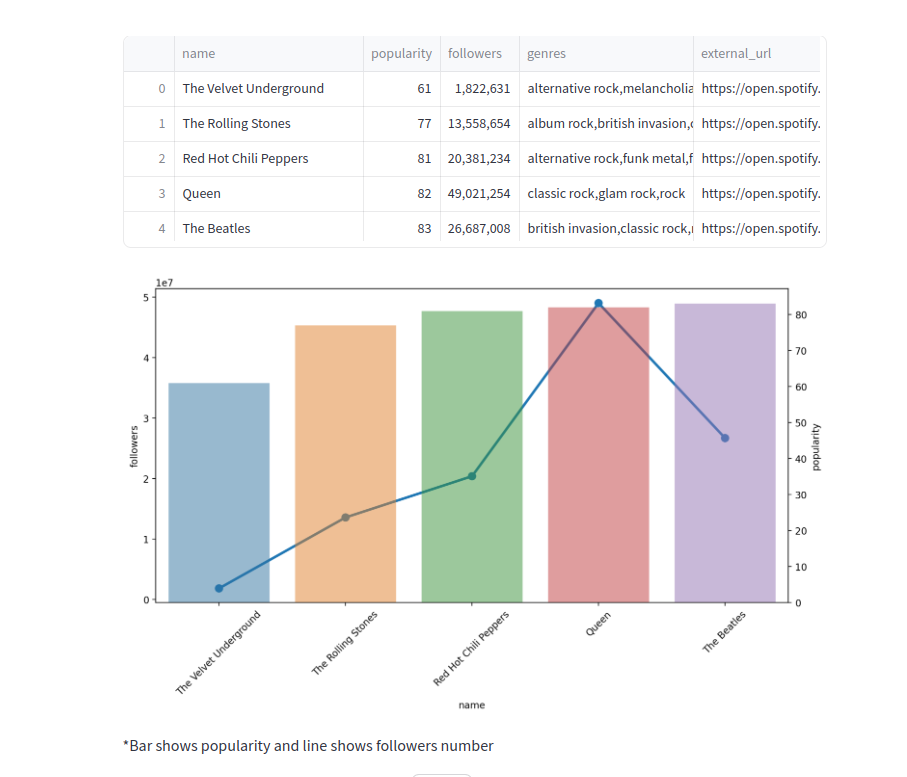Click the line data point above Queen
The image size is (907, 777).
click(x=599, y=303)
